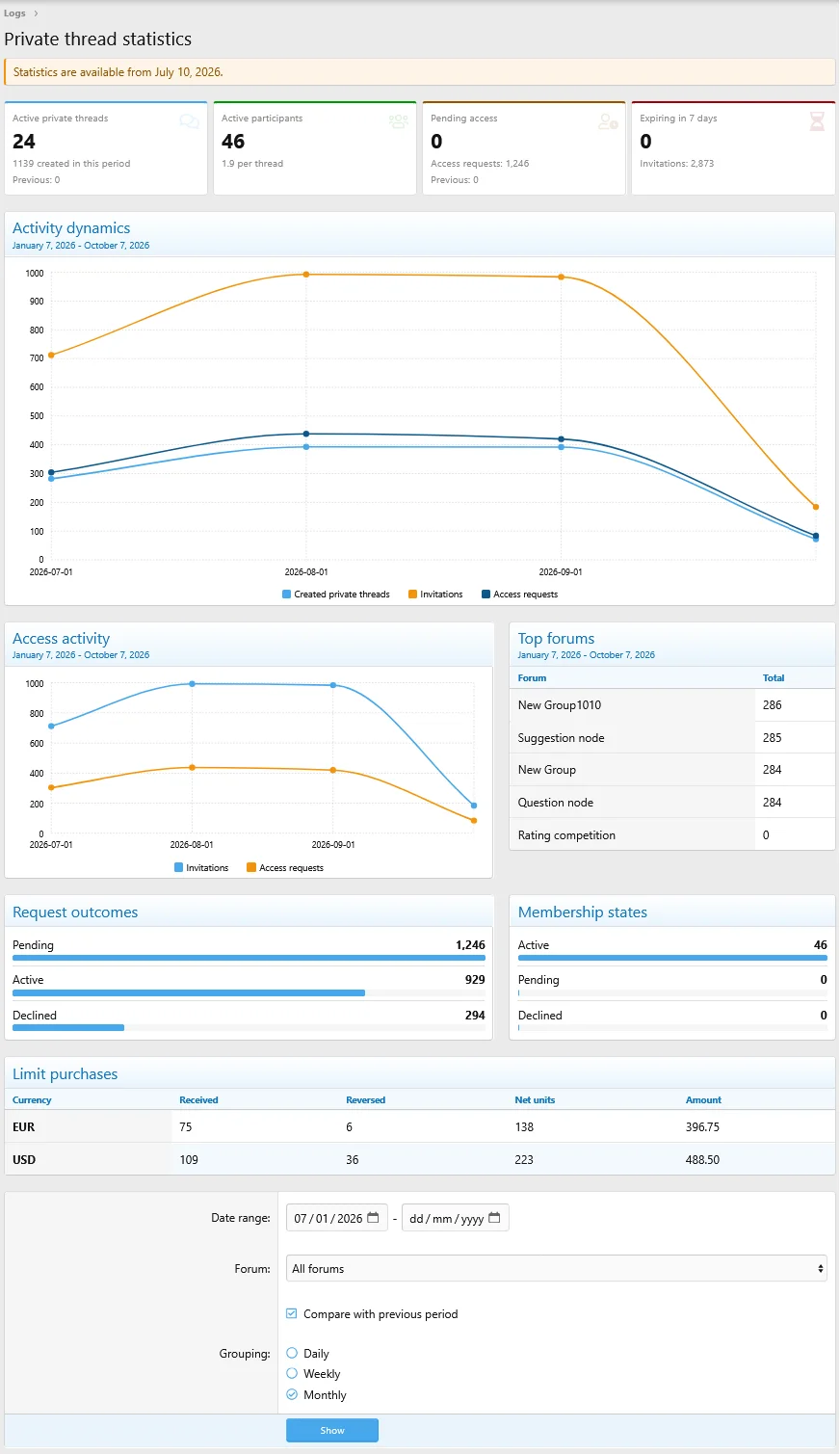Image resolution: width=840 pixels, height=1454 pixels.
Task: Click the Pending access user-clock icon
Action: (x=608, y=121)
